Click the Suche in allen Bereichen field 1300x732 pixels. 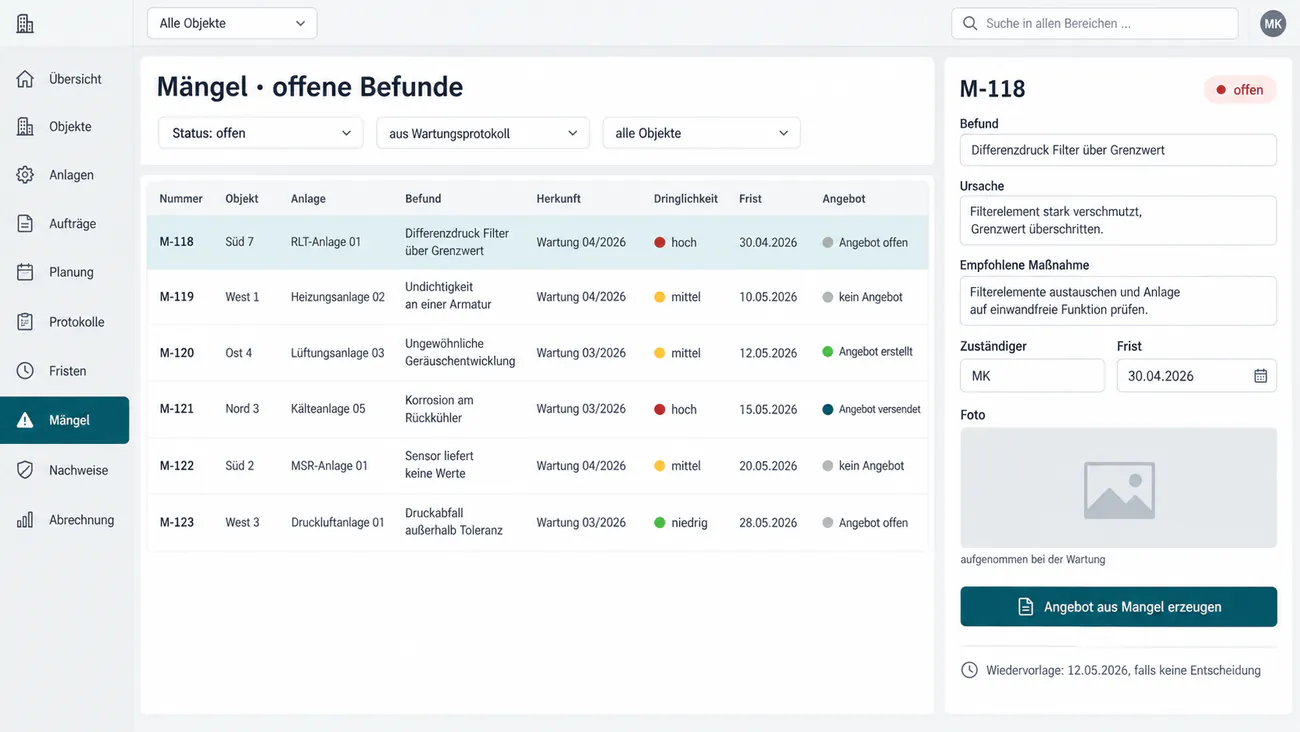coord(1094,23)
